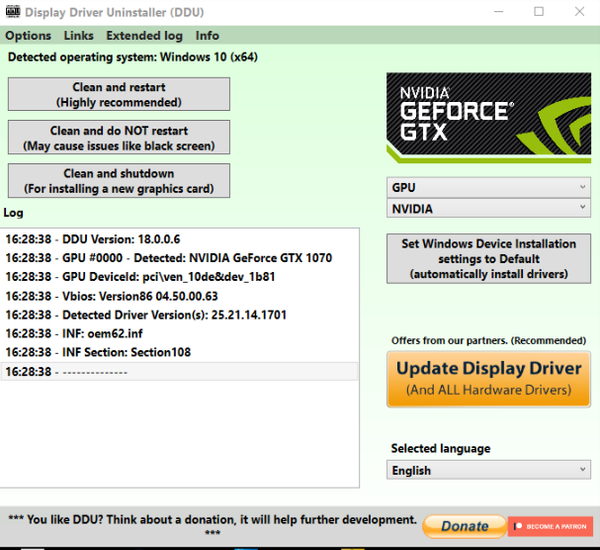Viewport: 600px width, 550px height.
Task: Click the Update Display Driver offer
Action: point(489,379)
